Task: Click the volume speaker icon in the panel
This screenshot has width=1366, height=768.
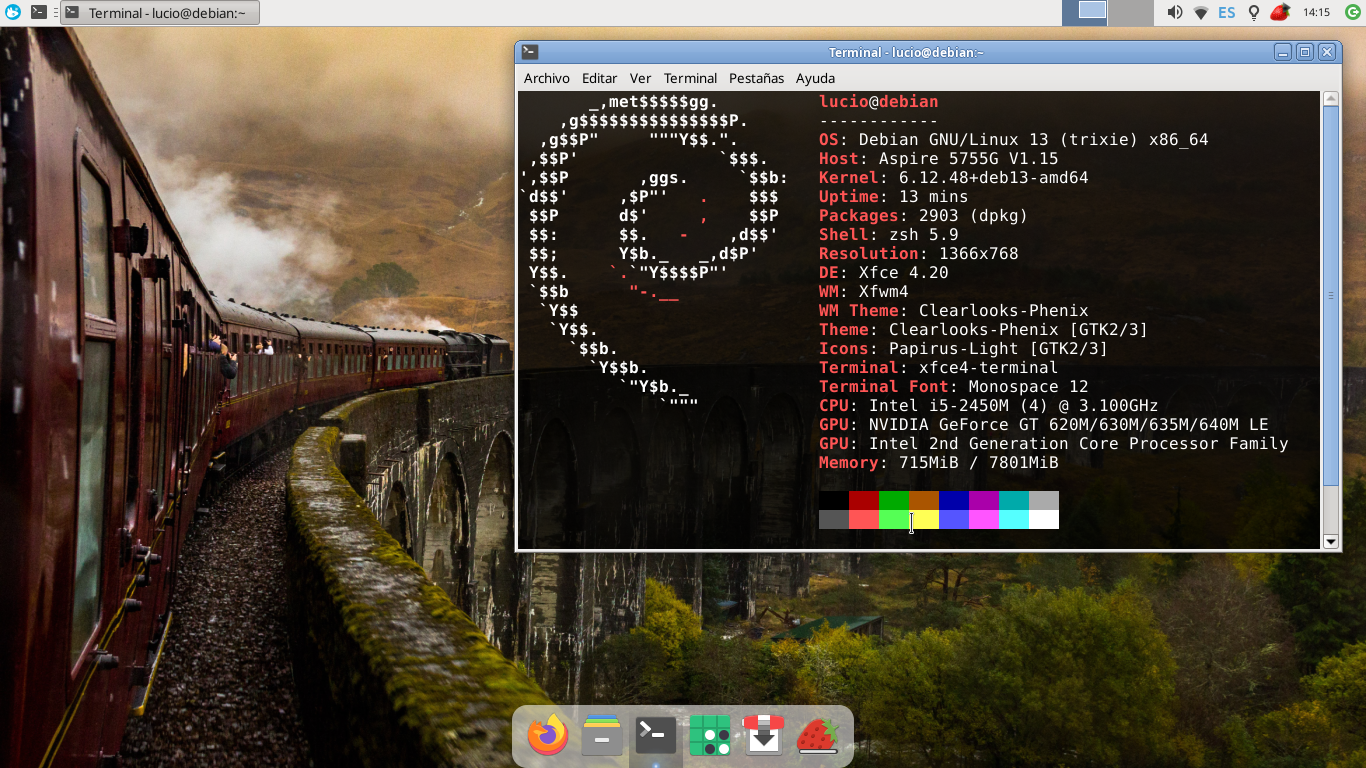Action: coord(1175,12)
